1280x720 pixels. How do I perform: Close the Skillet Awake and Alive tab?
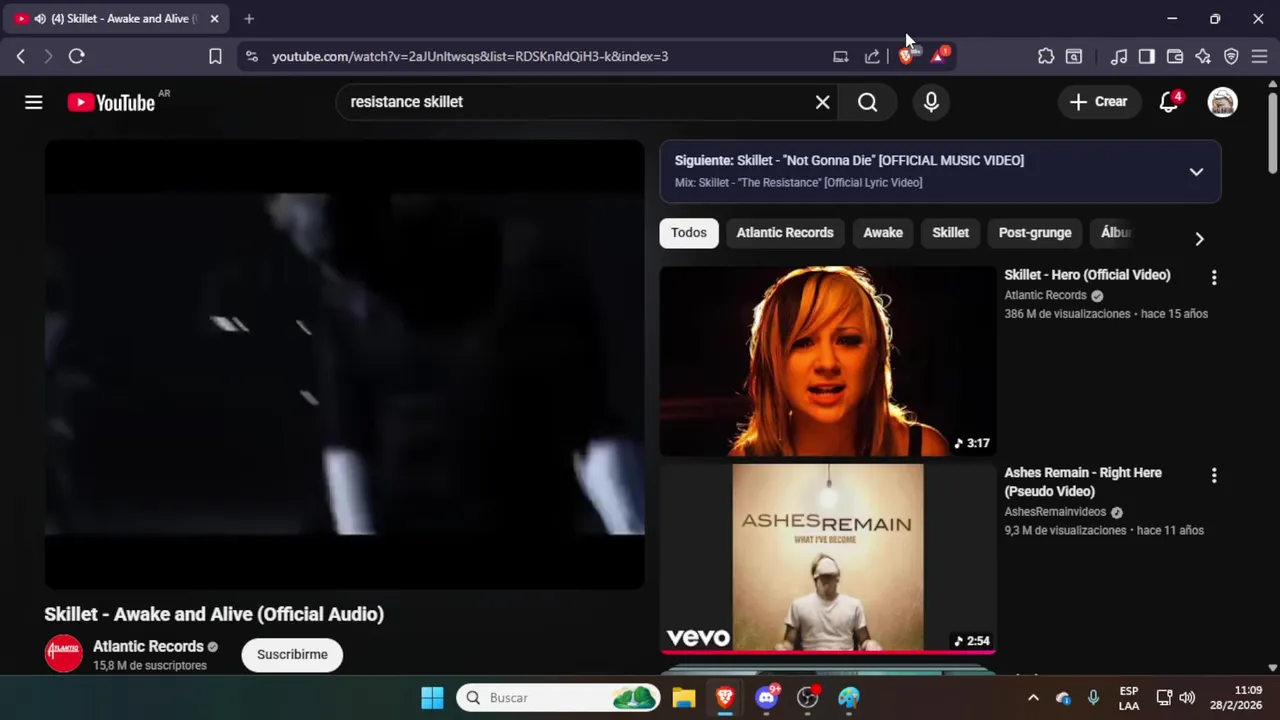214,19
